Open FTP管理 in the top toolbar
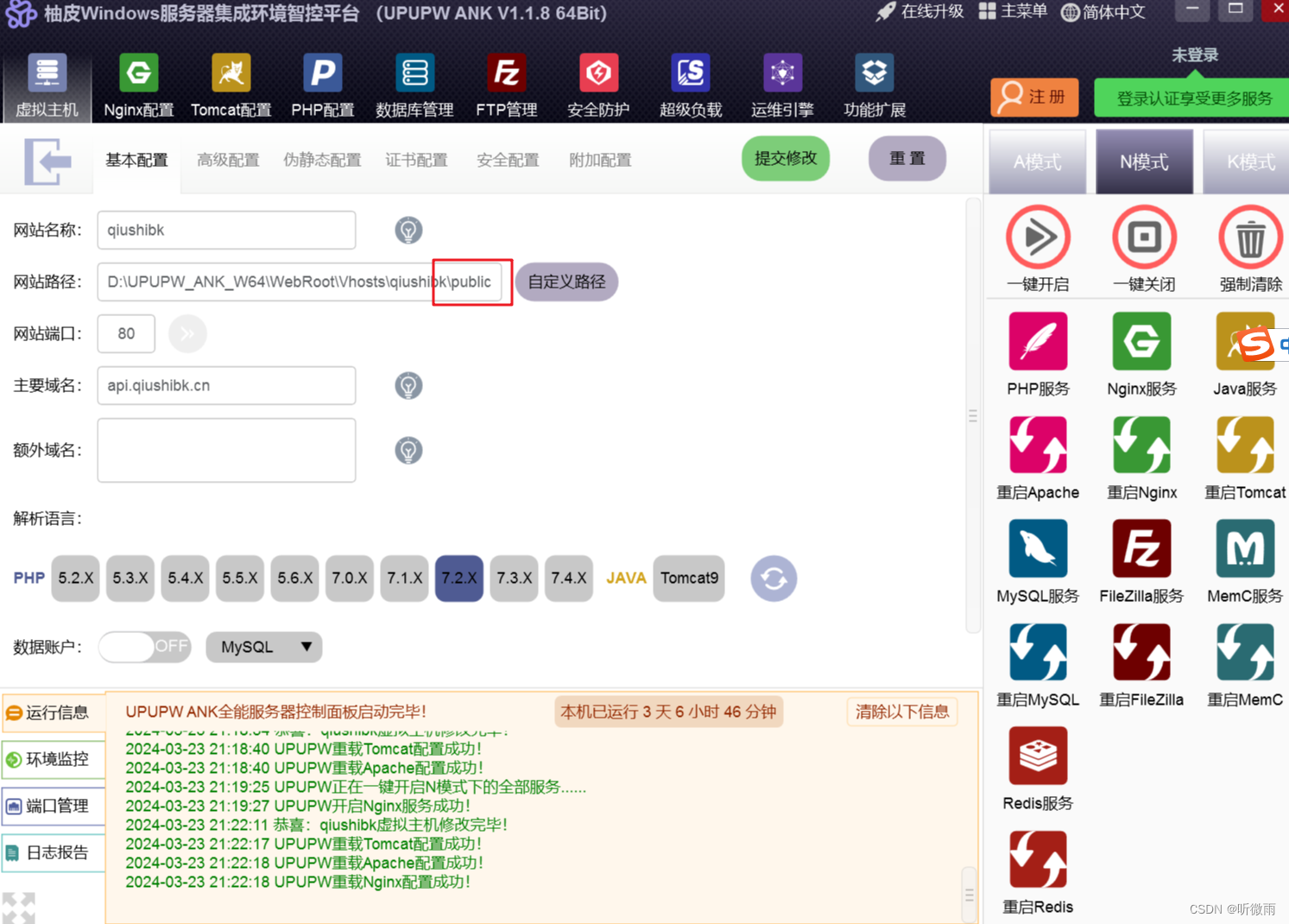The image size is (1289, 924). pos(506,85)
